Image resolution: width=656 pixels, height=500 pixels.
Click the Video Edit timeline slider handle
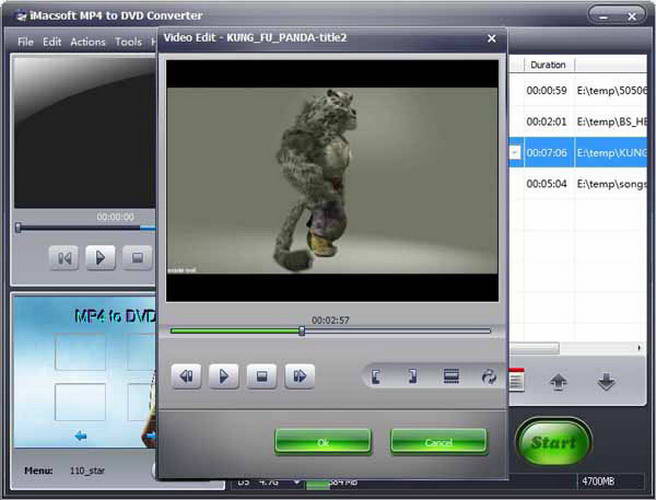tap(302, 331)
